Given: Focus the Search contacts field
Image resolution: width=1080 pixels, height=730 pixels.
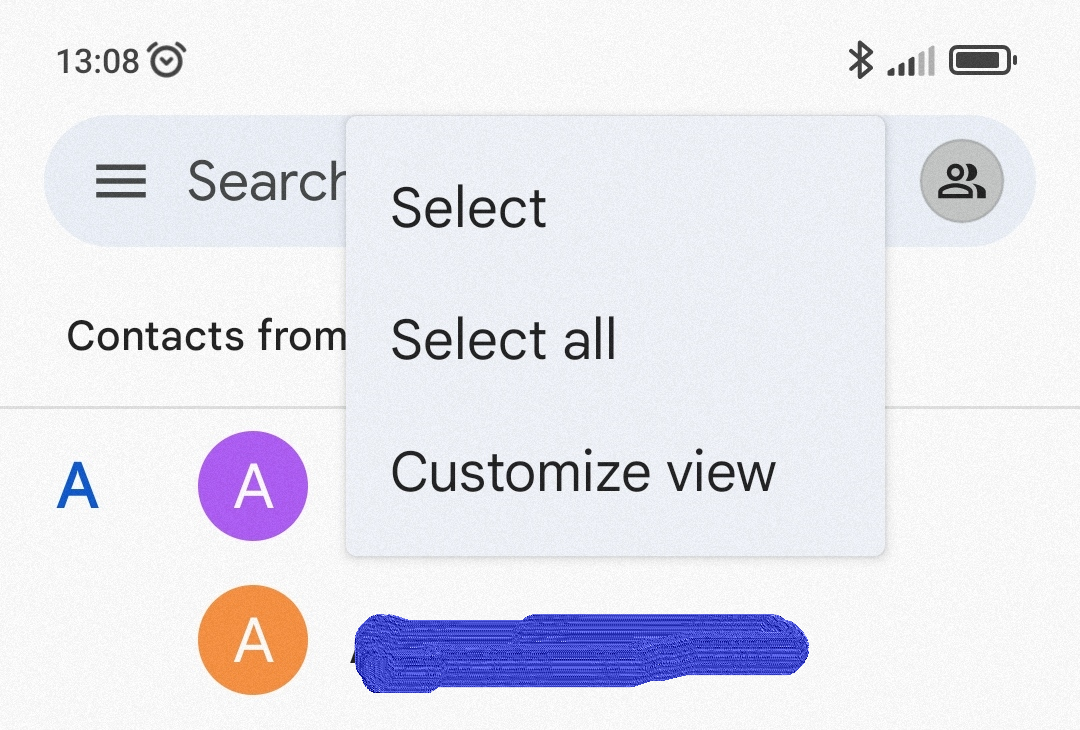Looking at the screenshot, I should tap(265, 182).
